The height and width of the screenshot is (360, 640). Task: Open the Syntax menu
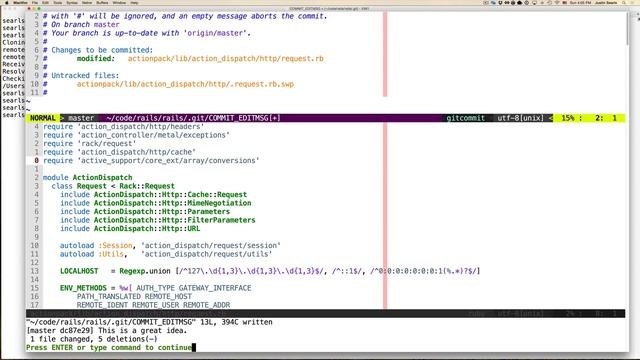pyautogui.click(x=72, y=2)
